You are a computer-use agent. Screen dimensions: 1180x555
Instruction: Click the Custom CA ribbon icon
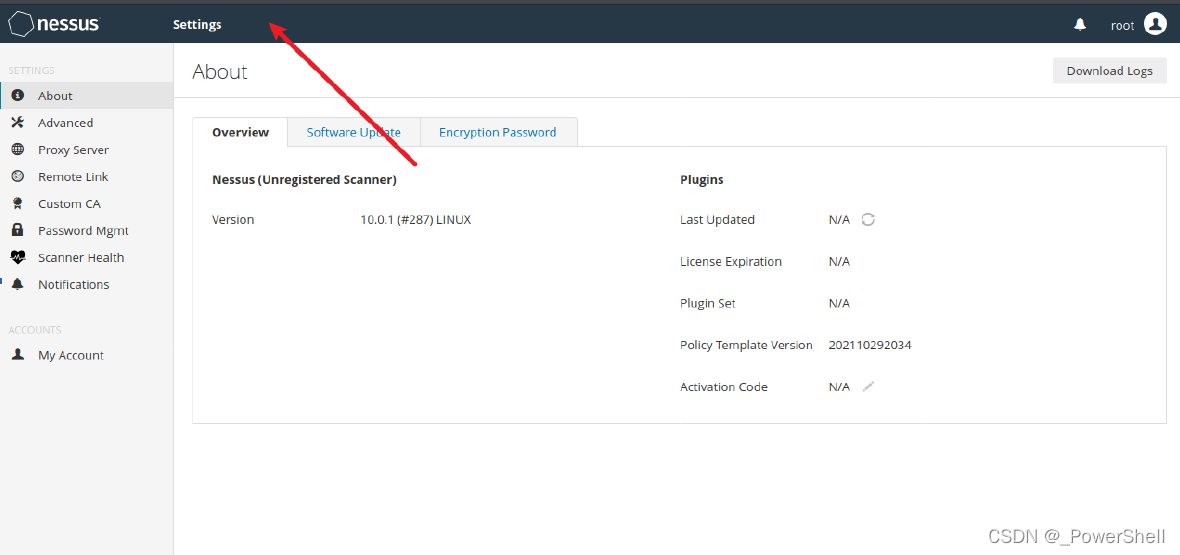18,204
